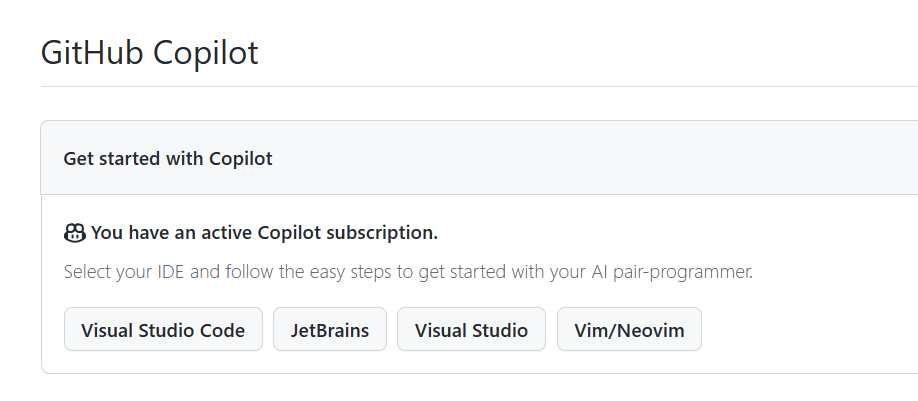This screenshot has width=918, height=401.
Task: Click the active Copilot subscription message
Action: pos(264,234)
